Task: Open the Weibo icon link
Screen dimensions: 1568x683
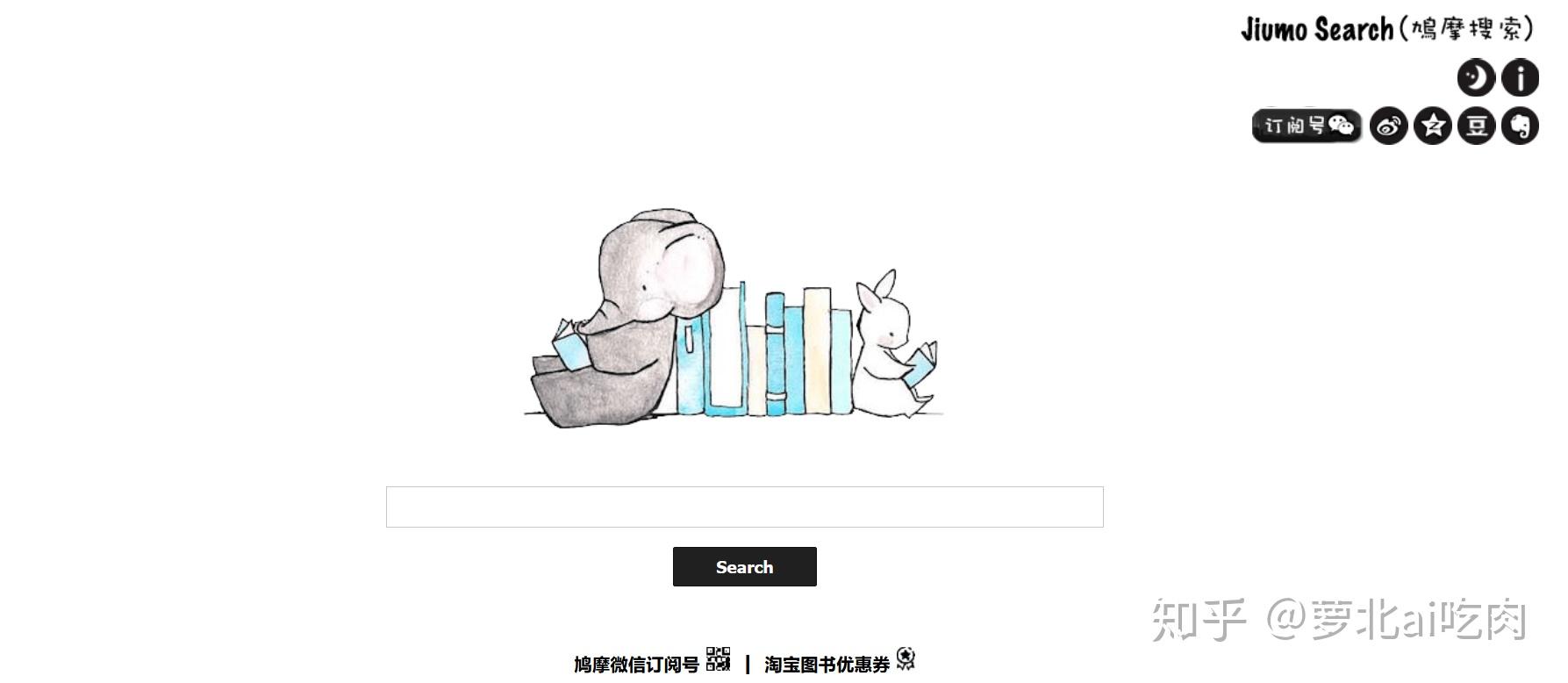Action: (1388, 126)
